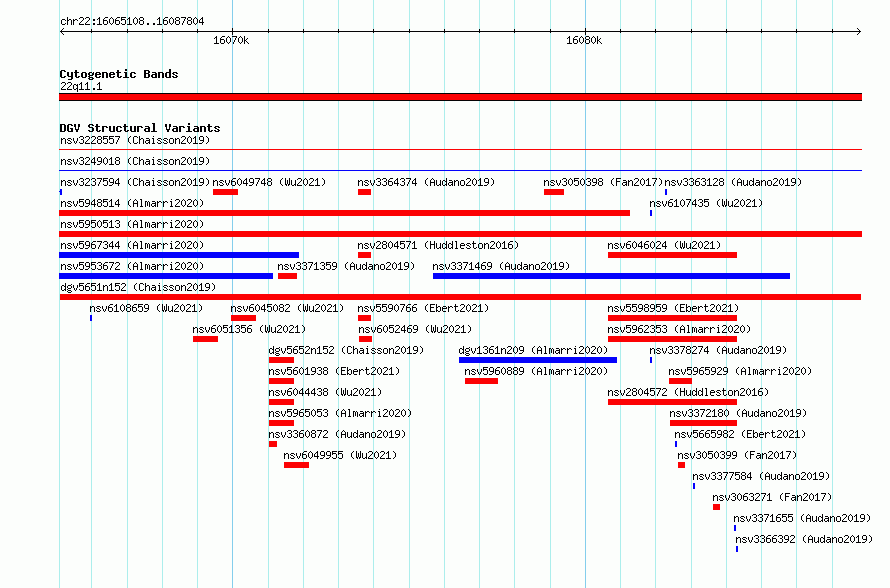Viewport: 890px width, 588px height.
Task: Click nsv5665982 (Ebert2021) label
Action: click(740, 434)
